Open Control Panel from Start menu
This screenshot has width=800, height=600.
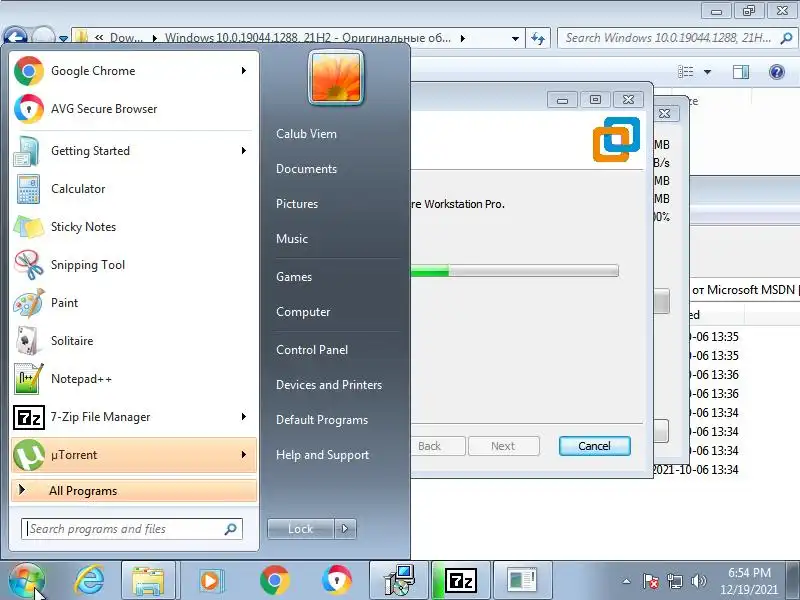click(x=312, y=350)
